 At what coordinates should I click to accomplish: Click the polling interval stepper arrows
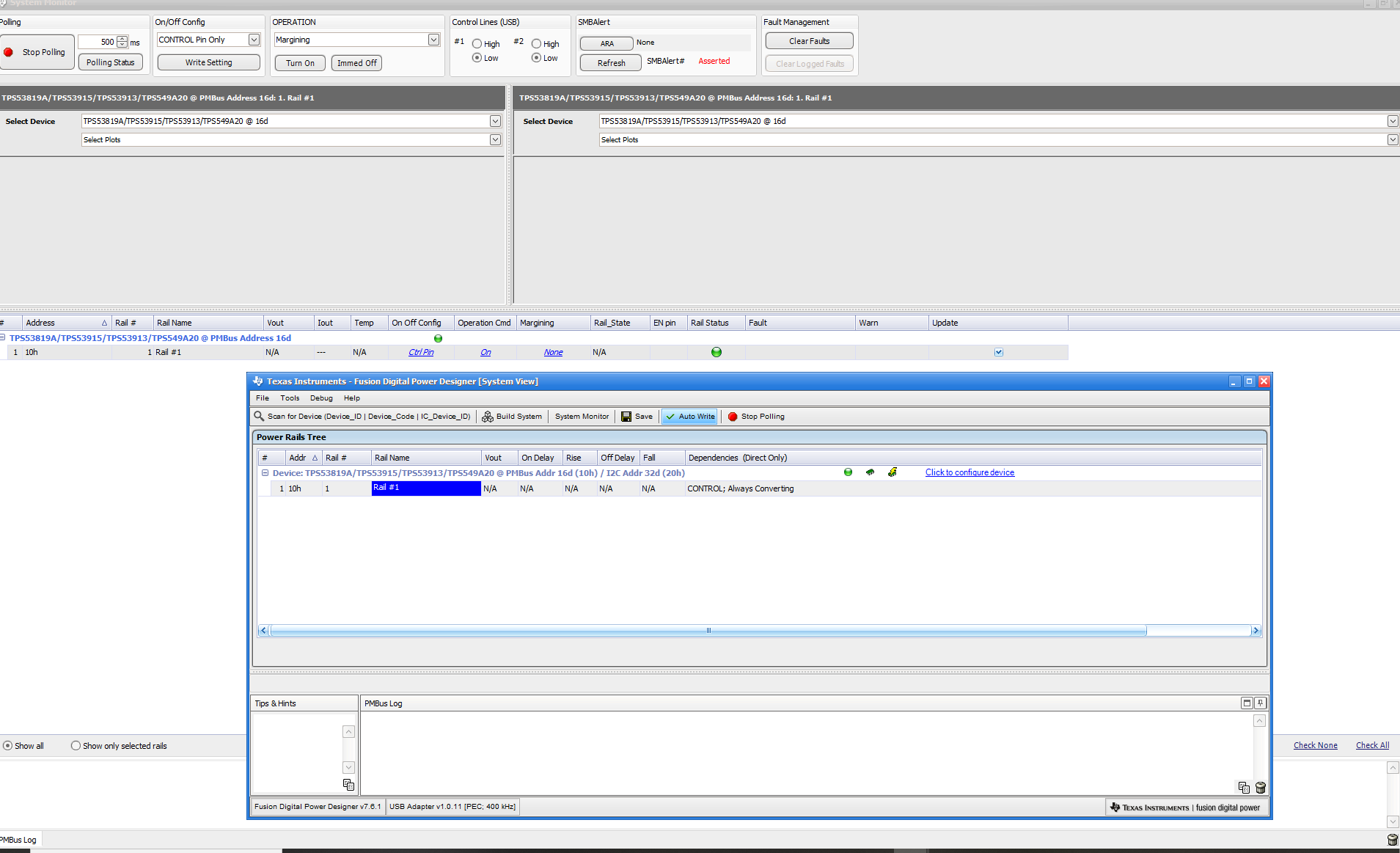coord(122,42)
